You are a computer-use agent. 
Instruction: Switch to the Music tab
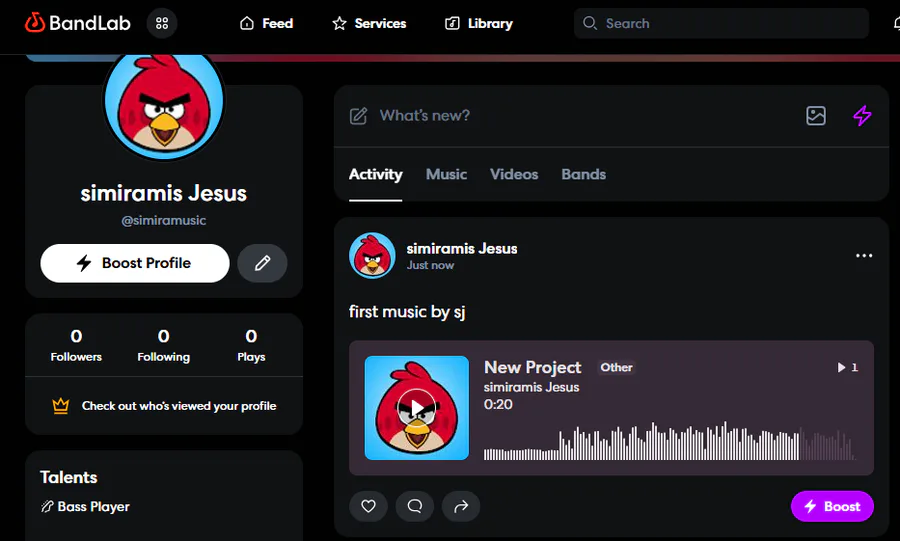coord(446,174)
